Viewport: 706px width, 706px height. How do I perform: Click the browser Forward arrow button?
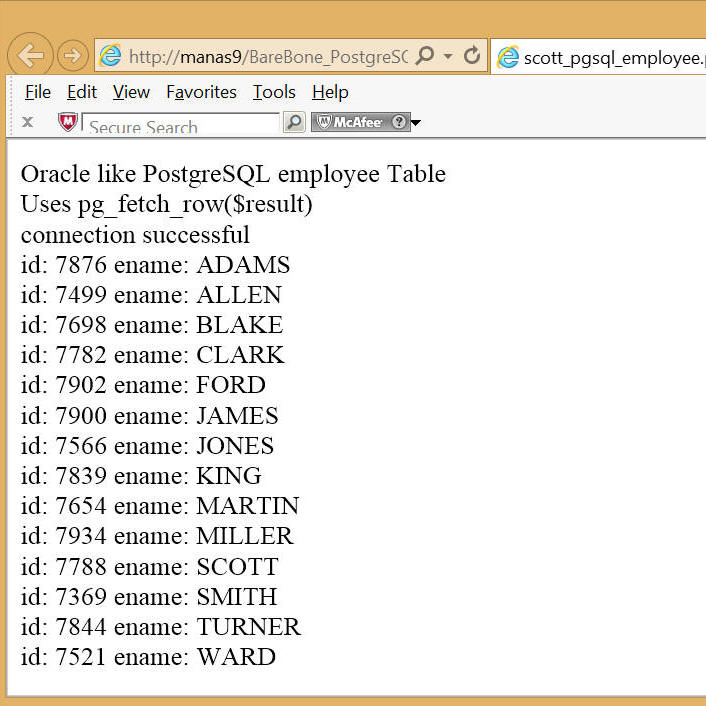click(x=72, y=56)
